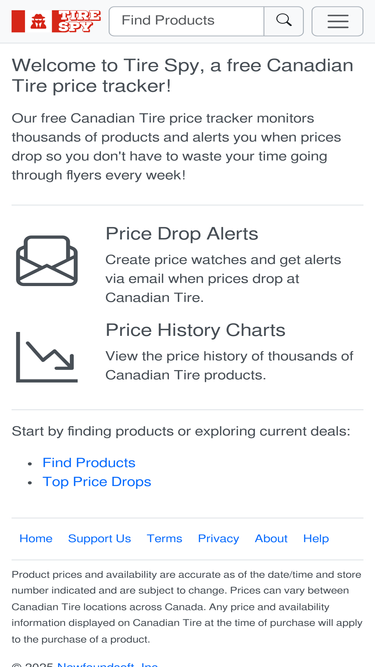Screen dimensions: 375x667
Task: Click the downward chart Price History icon
Action: [x=47, y=357]
